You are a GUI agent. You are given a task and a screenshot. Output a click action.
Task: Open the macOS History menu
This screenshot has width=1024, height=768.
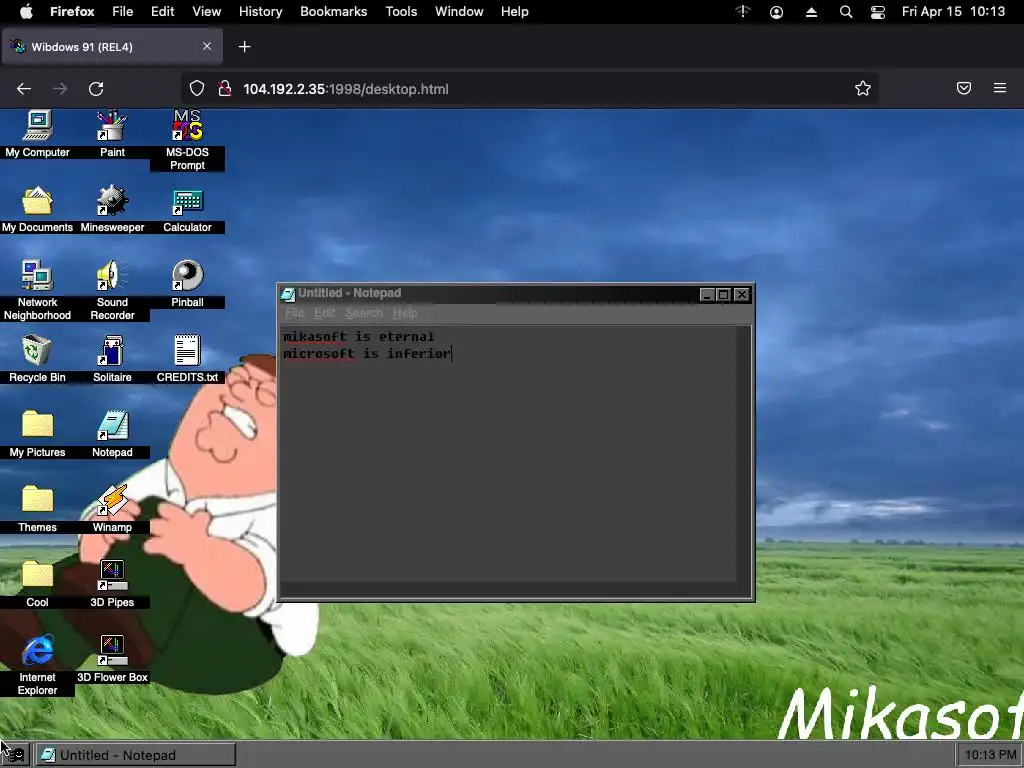click(x=261, y=12)
